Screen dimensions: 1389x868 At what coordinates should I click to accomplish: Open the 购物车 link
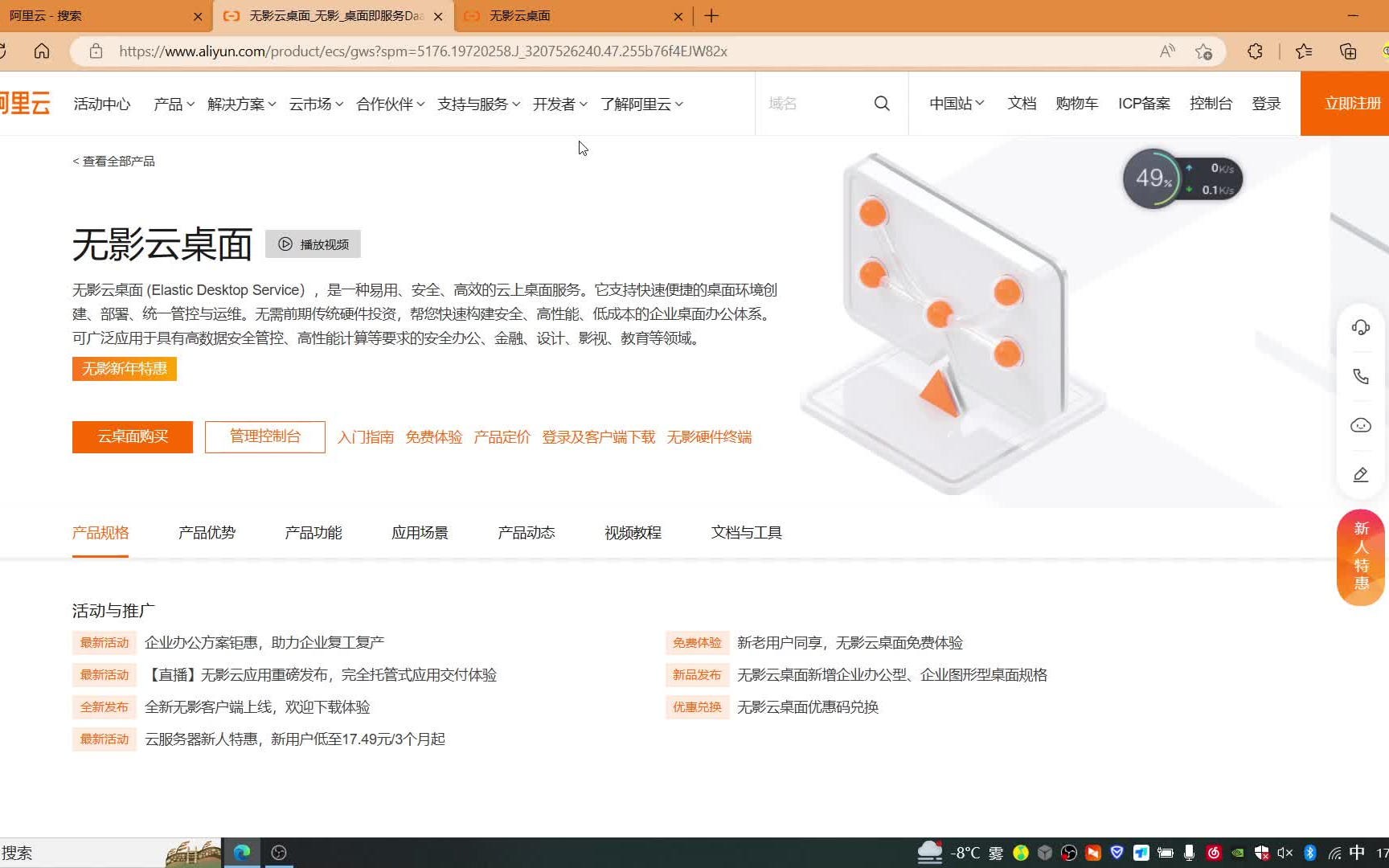[1077, 104]
